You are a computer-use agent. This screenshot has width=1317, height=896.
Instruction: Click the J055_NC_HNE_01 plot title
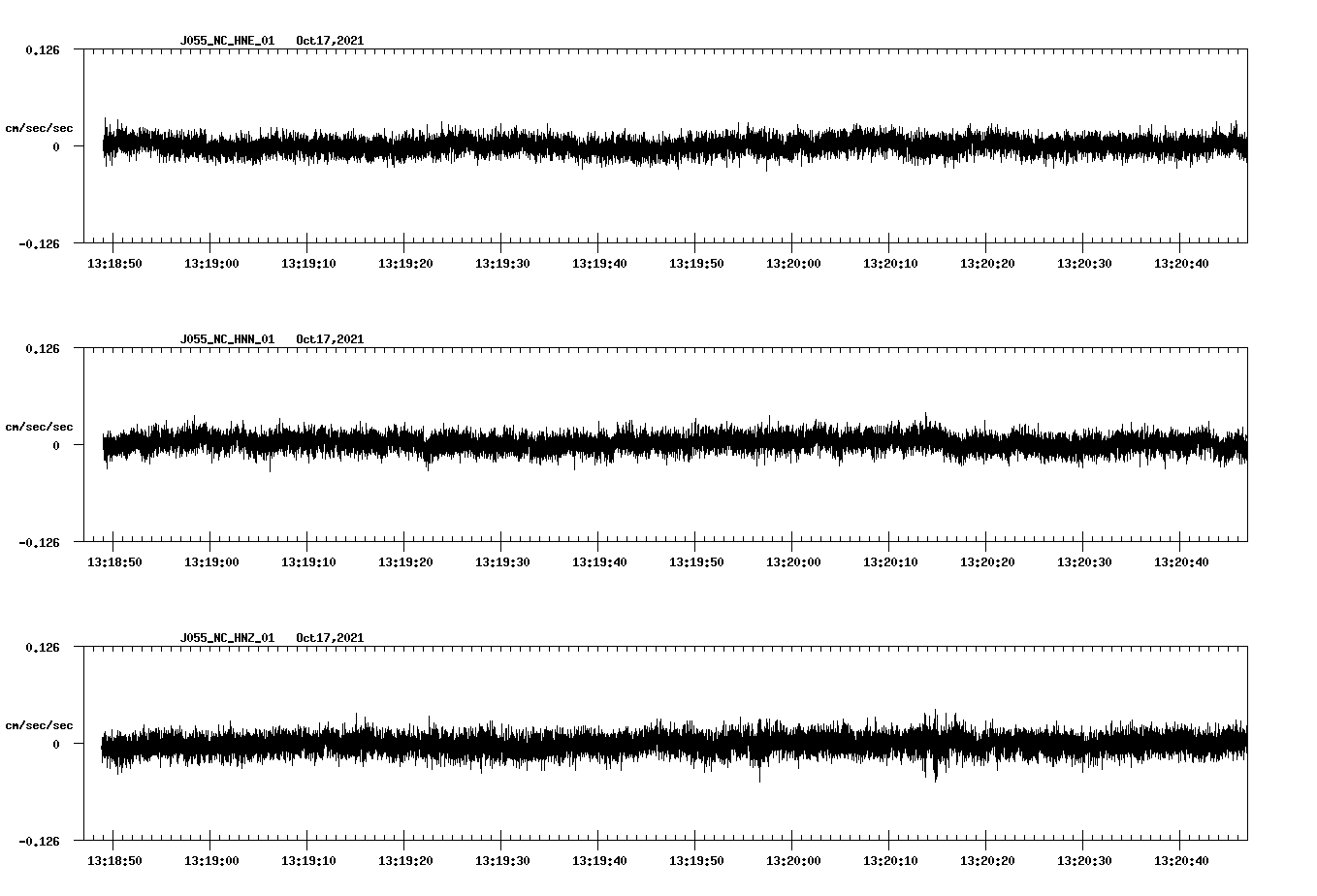pos(227,41)
